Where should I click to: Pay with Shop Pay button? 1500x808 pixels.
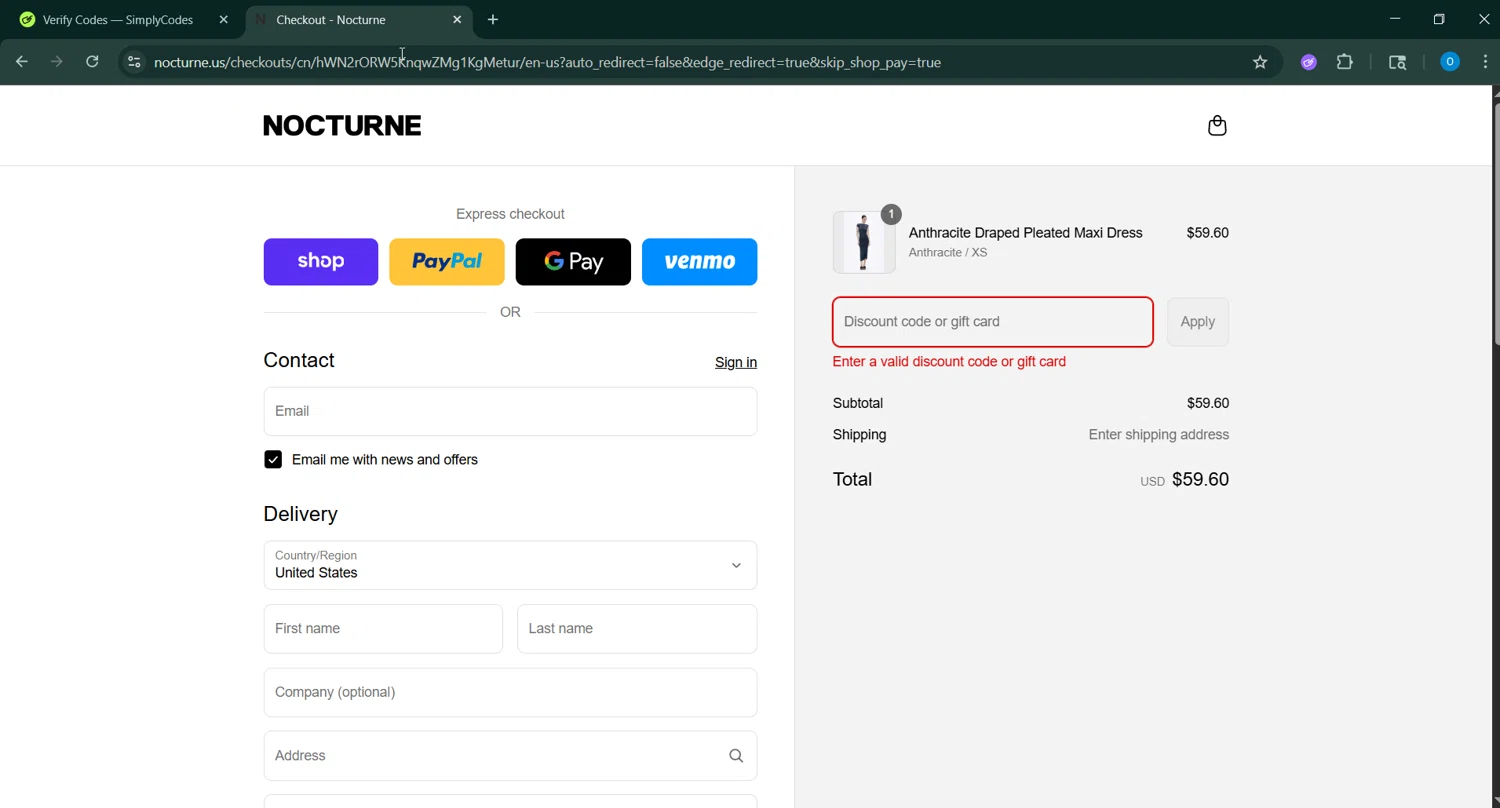(x=321, y=262)
